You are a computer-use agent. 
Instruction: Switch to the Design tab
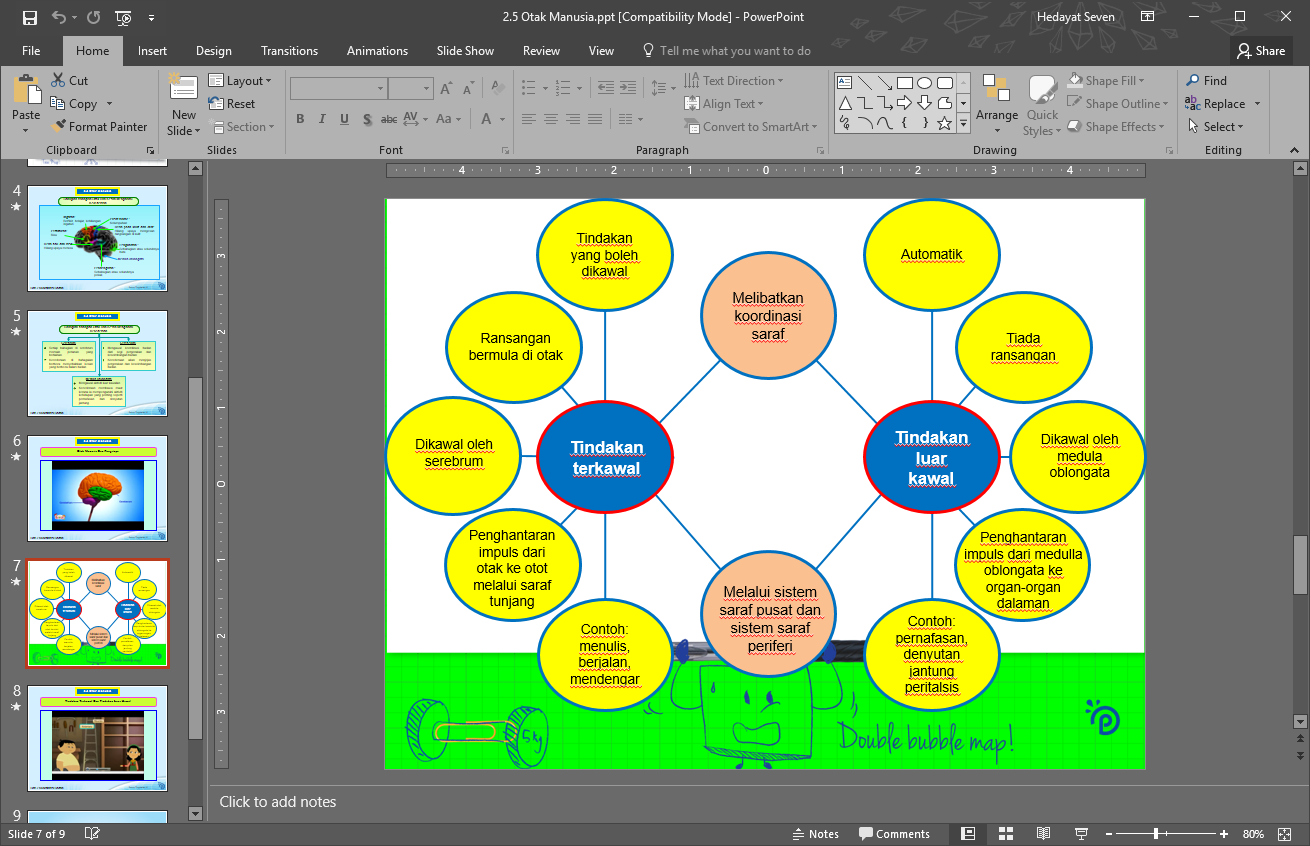click(213, 51)
